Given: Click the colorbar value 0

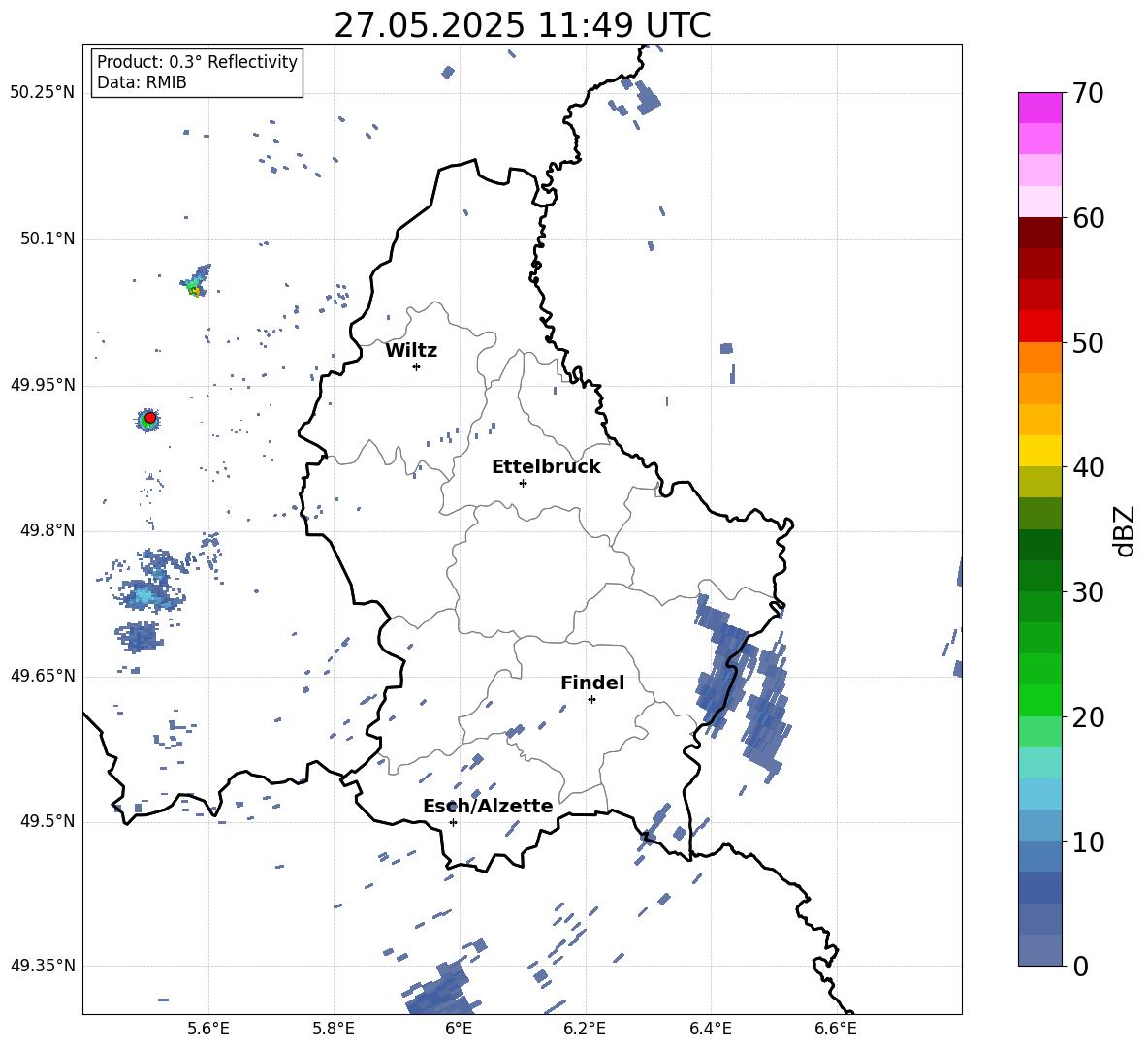Looking at the screenshot, I should [x=1080, y=966].
